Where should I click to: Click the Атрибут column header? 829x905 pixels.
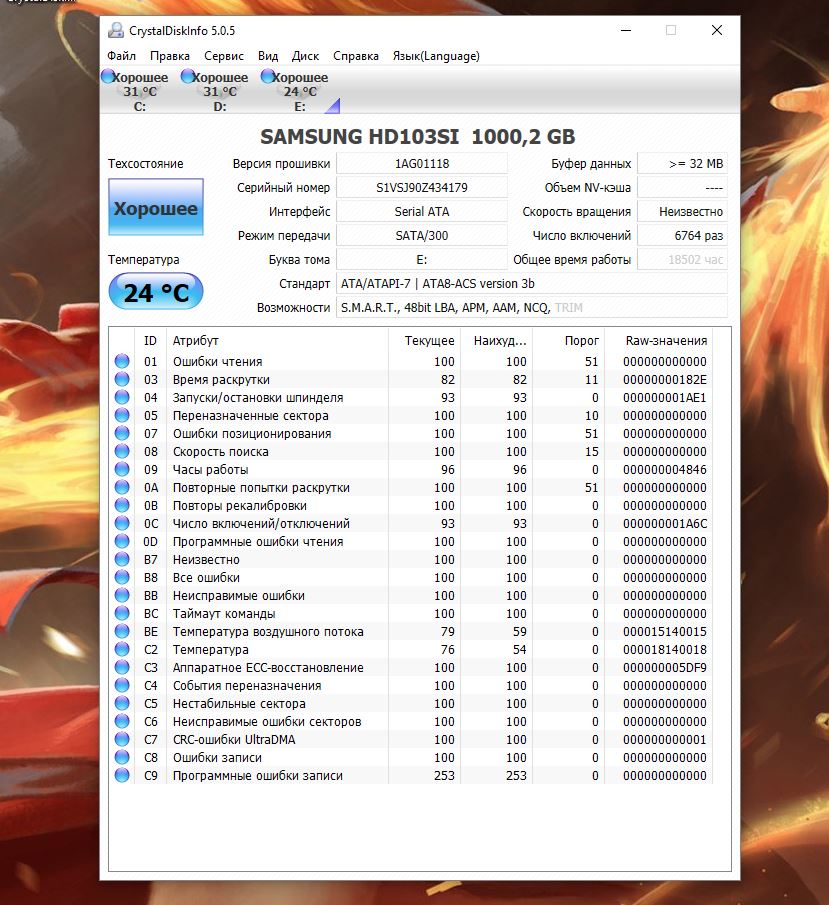[277, 341]
